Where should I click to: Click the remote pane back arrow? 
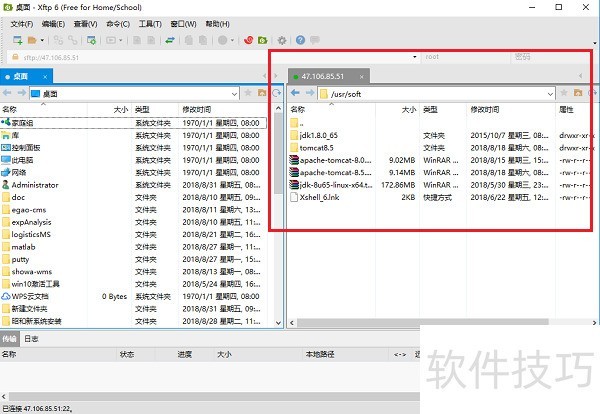click(x=295, y=93)
